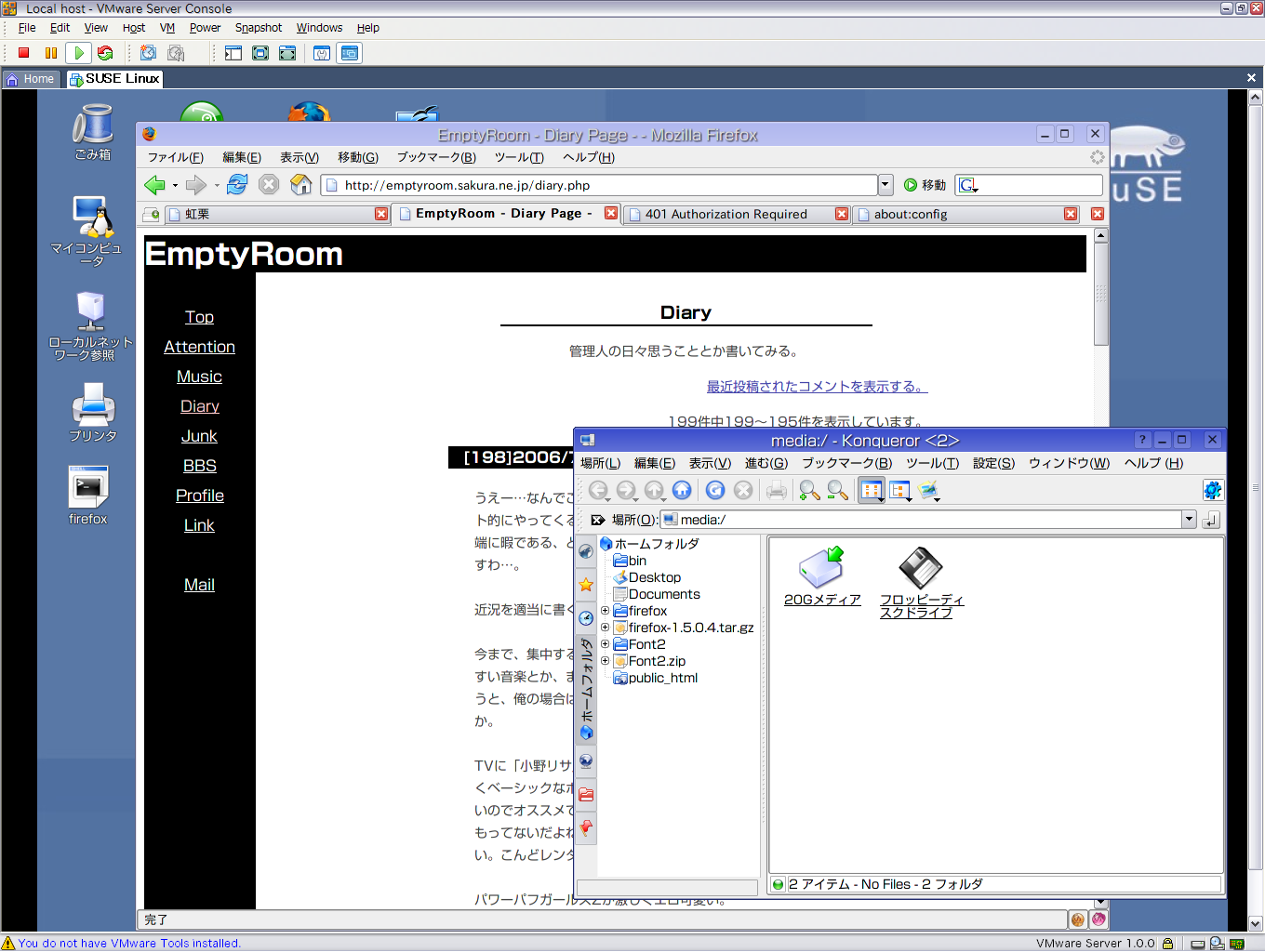Open the Firefox back history dropdown arrow
Screen dimensions: 1265x952
175,185
